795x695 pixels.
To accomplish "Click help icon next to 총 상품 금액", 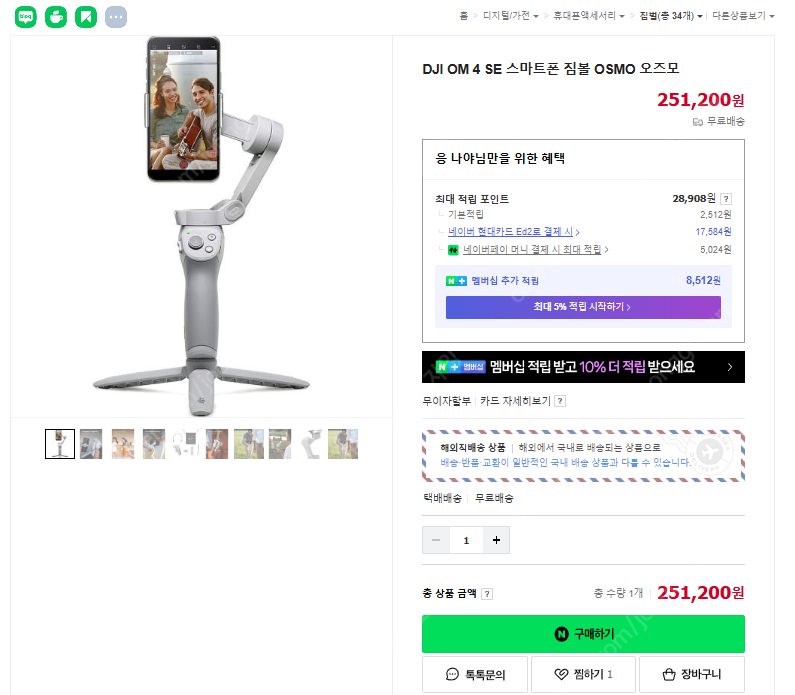I will click(x=487, y=593).
